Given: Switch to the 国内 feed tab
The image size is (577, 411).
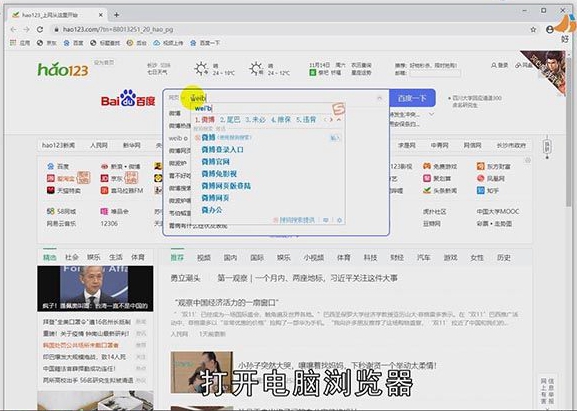Looking at the screenshot, I should pos(230,258).
